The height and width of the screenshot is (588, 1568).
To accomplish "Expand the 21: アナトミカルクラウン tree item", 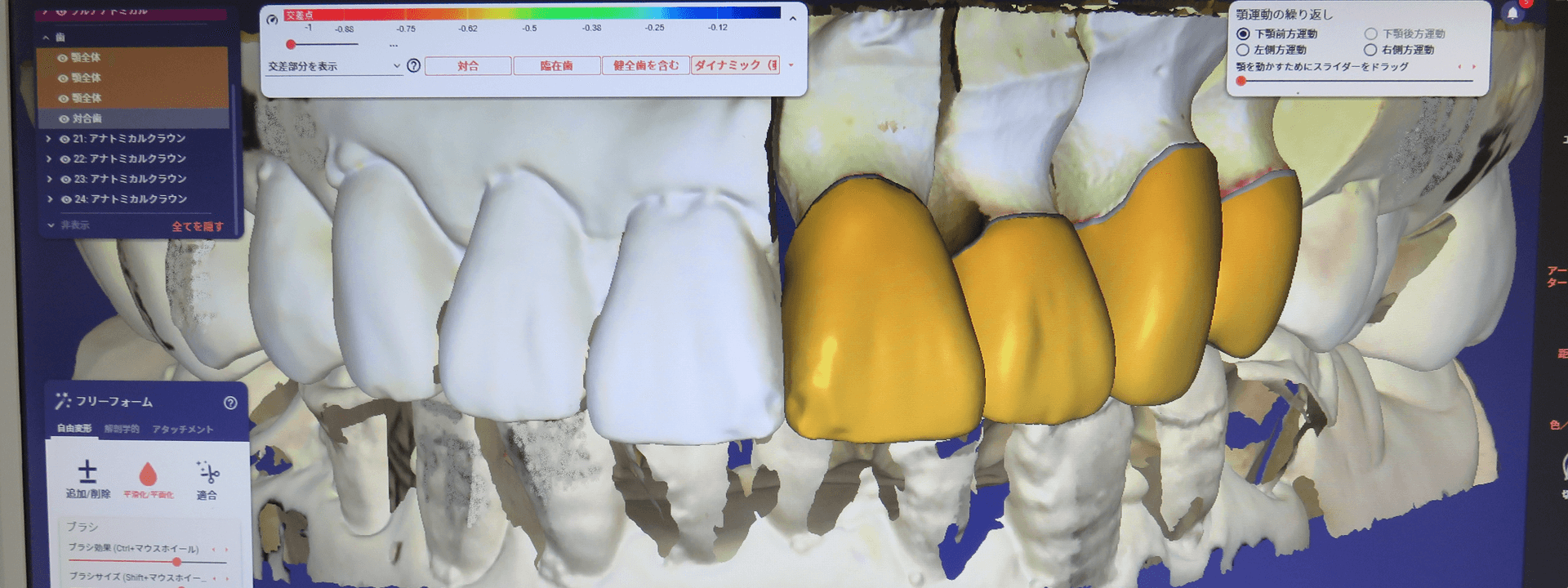I will coord(49,139).
